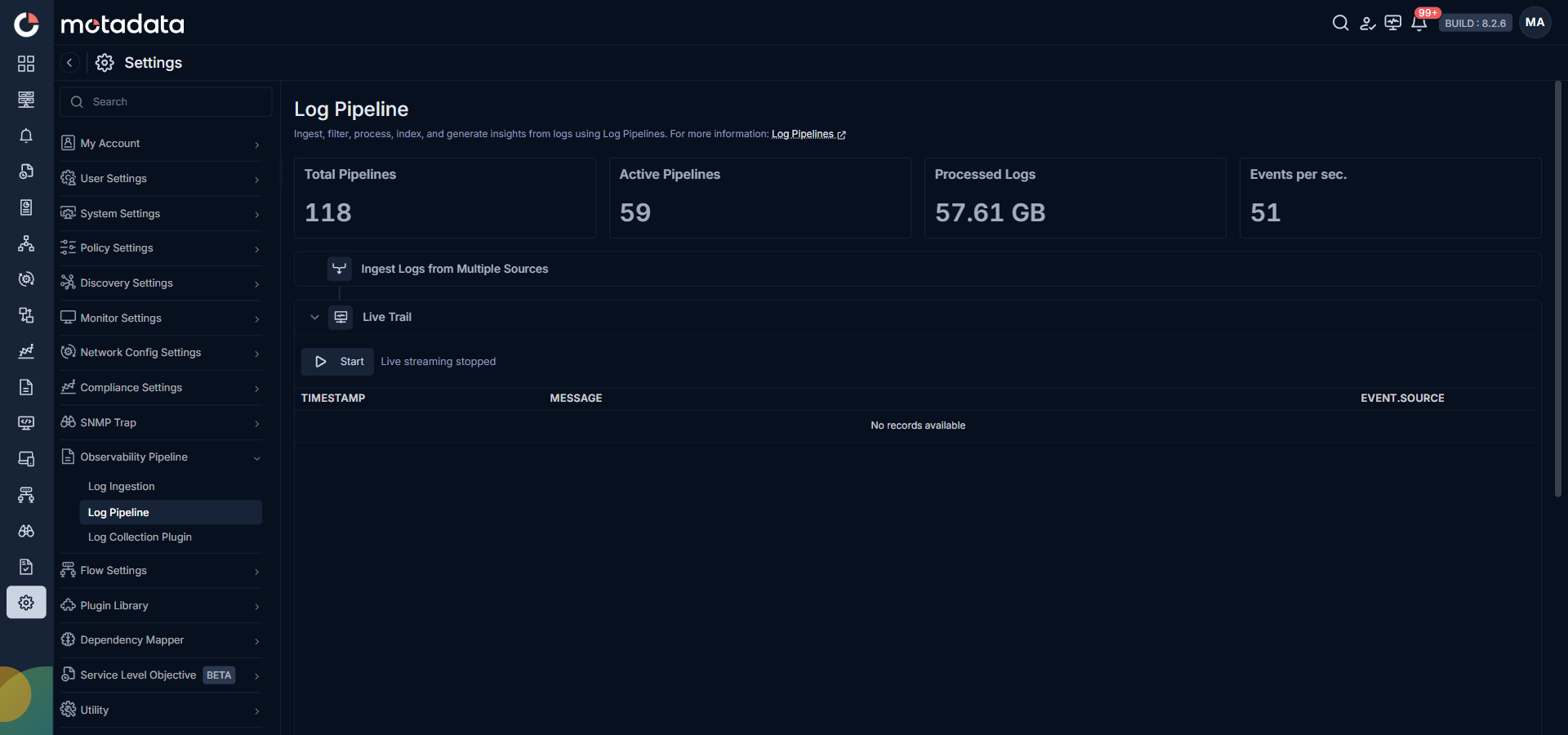The image size is (1568, 735).
Task: Open Utility settings entry
Action: tap(161, 710)
